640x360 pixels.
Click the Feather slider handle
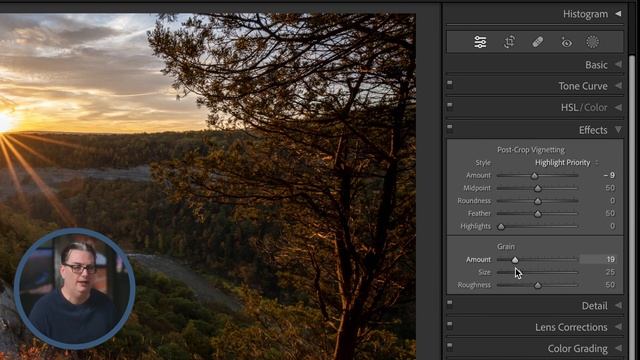pos(538,213)
